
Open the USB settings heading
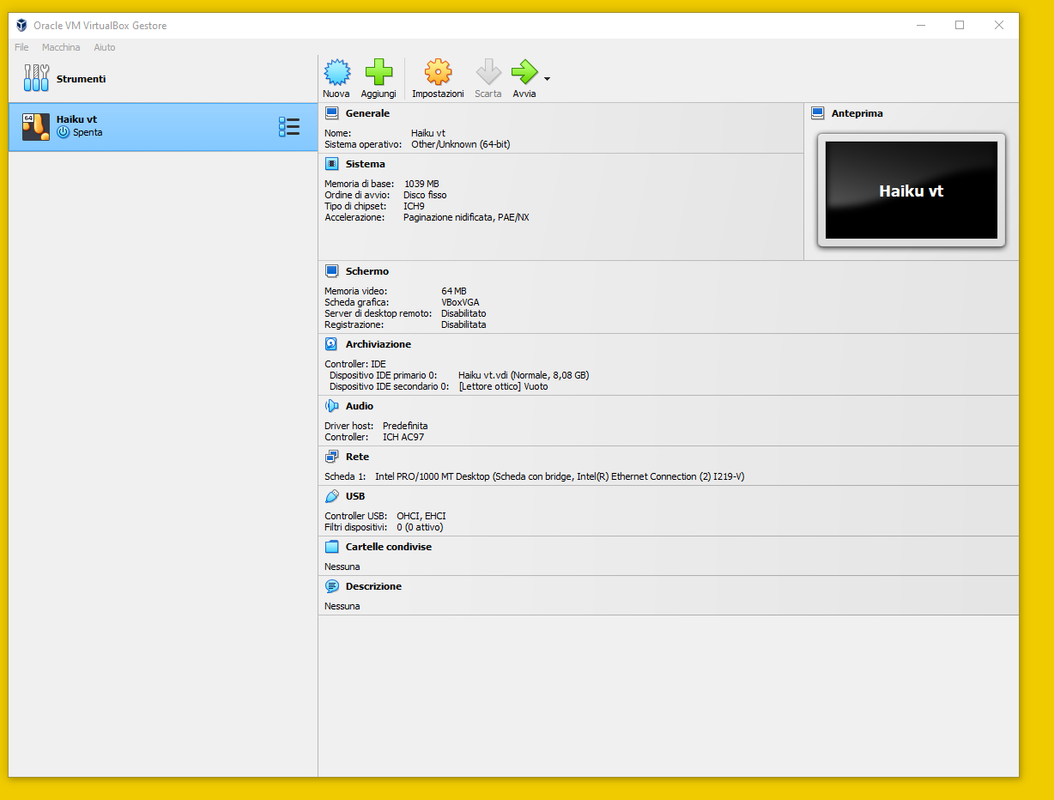355,496
